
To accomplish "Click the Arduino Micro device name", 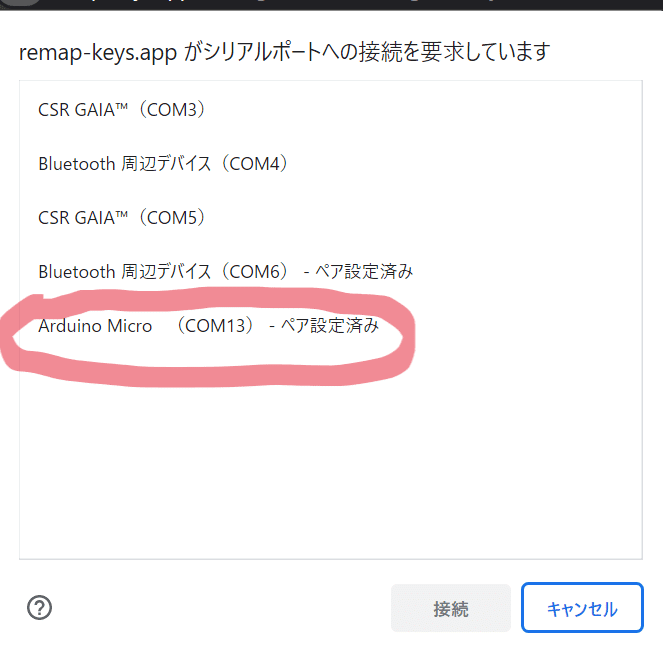I will [x=95, y=326].
